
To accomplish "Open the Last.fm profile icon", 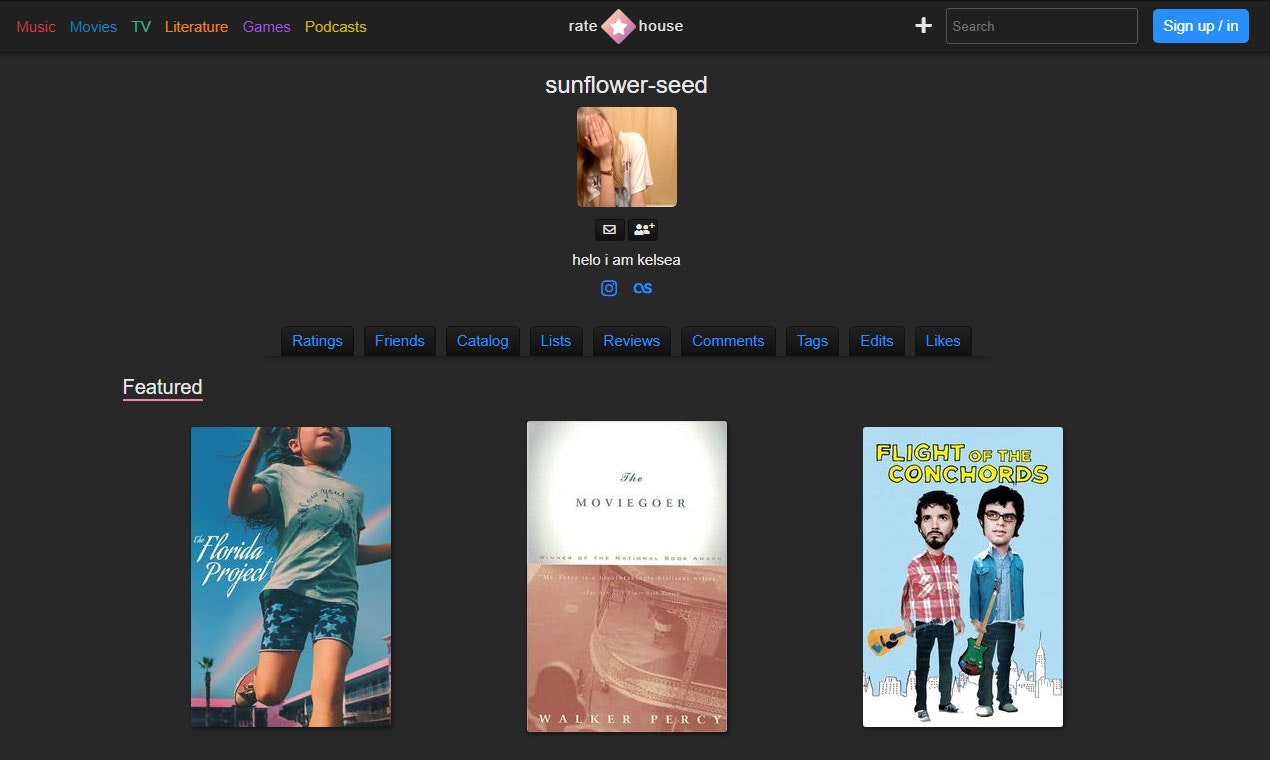I will 643,288.
